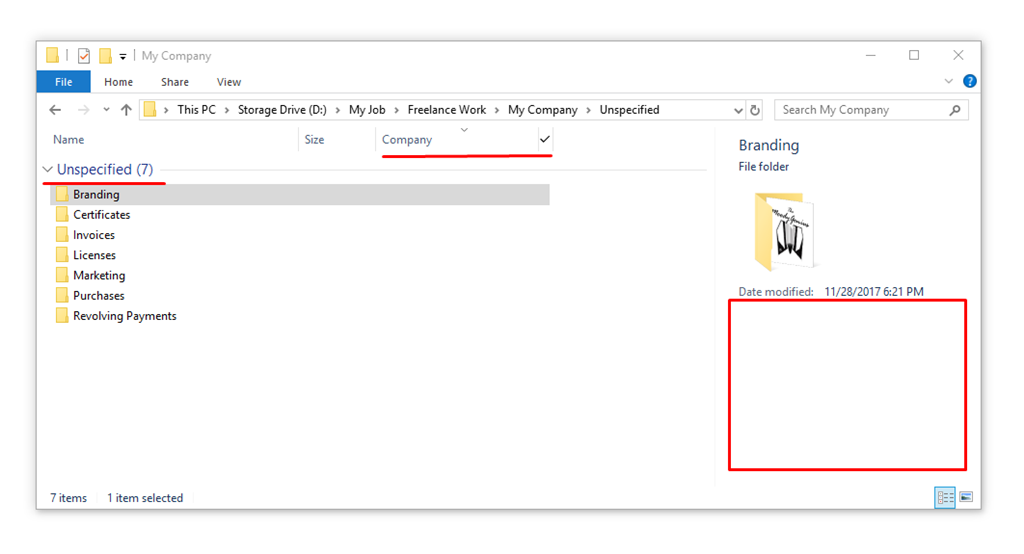Select the Unspecified (7) group header

104,169
